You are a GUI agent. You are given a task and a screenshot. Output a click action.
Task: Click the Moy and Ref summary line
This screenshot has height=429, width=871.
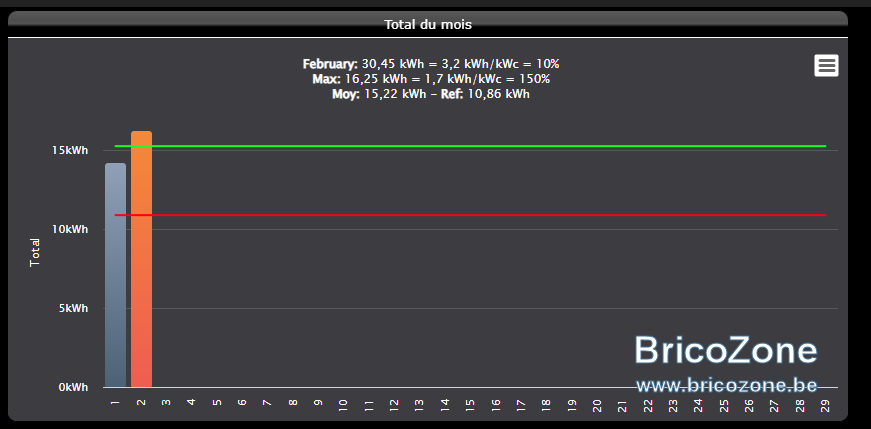click(x=431, y=94)
